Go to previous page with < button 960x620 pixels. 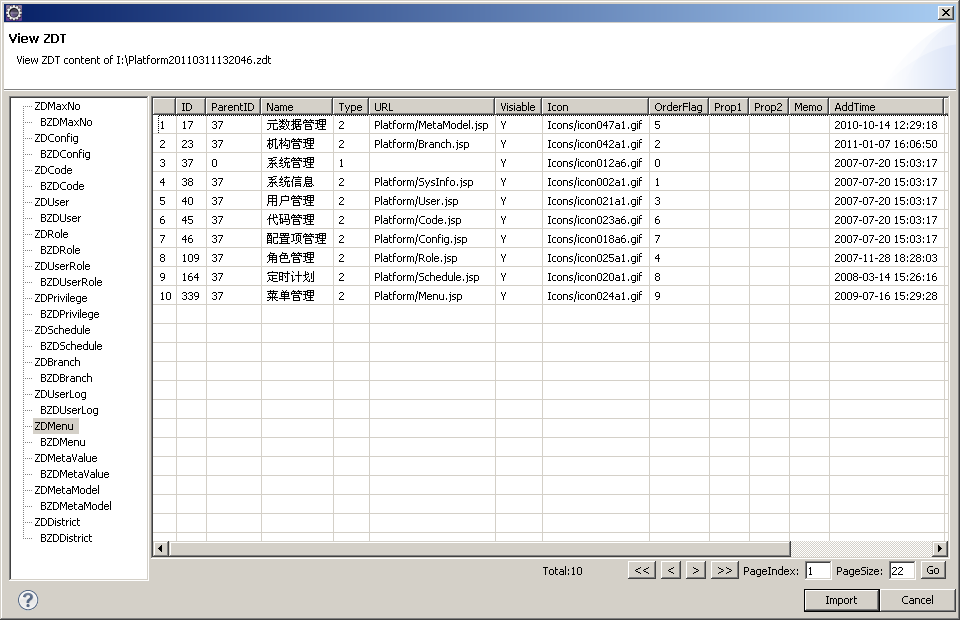[671, 570]
